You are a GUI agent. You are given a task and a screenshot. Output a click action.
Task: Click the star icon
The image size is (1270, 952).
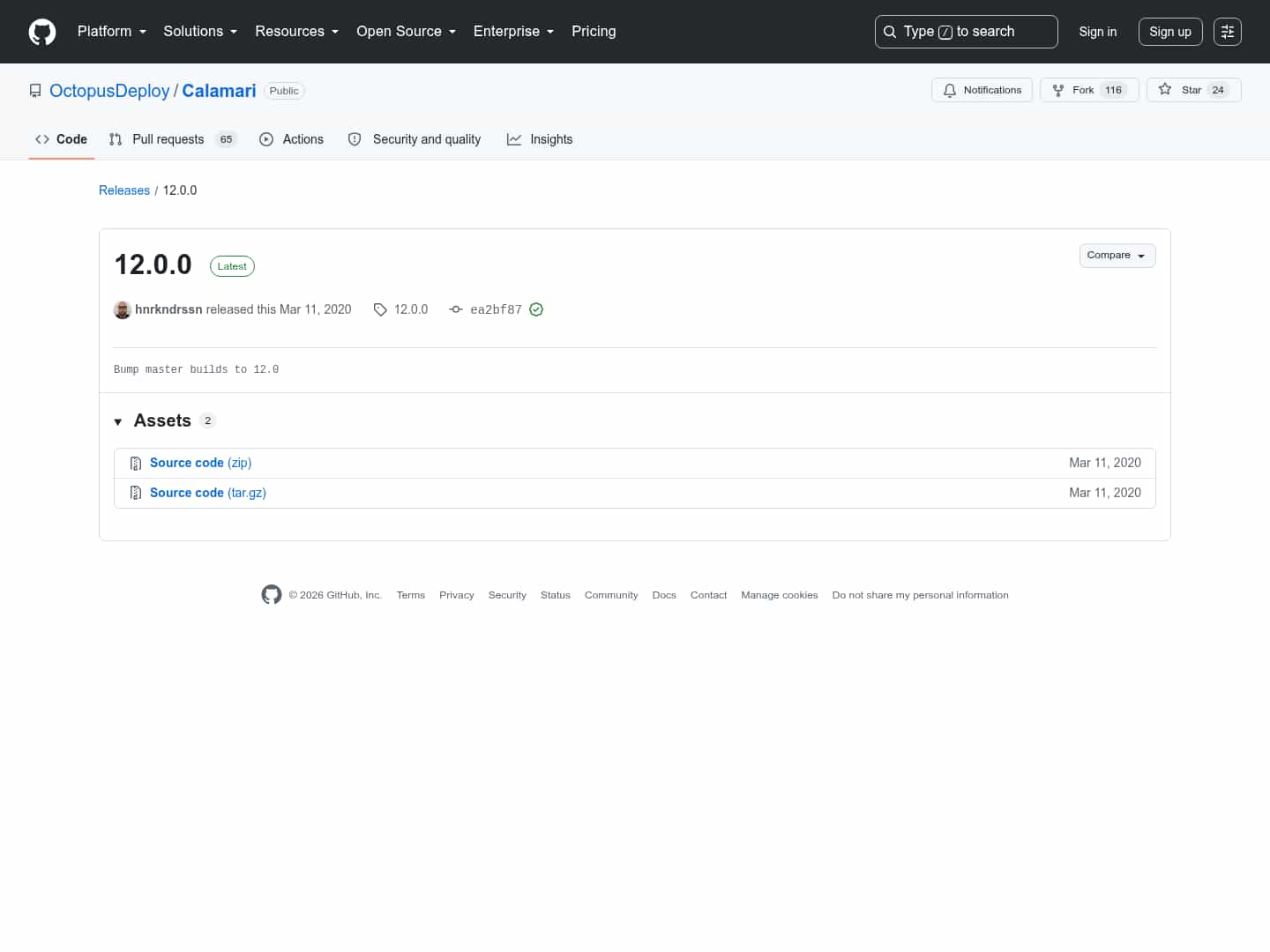pyautogui.click(x=1165, y=89)
